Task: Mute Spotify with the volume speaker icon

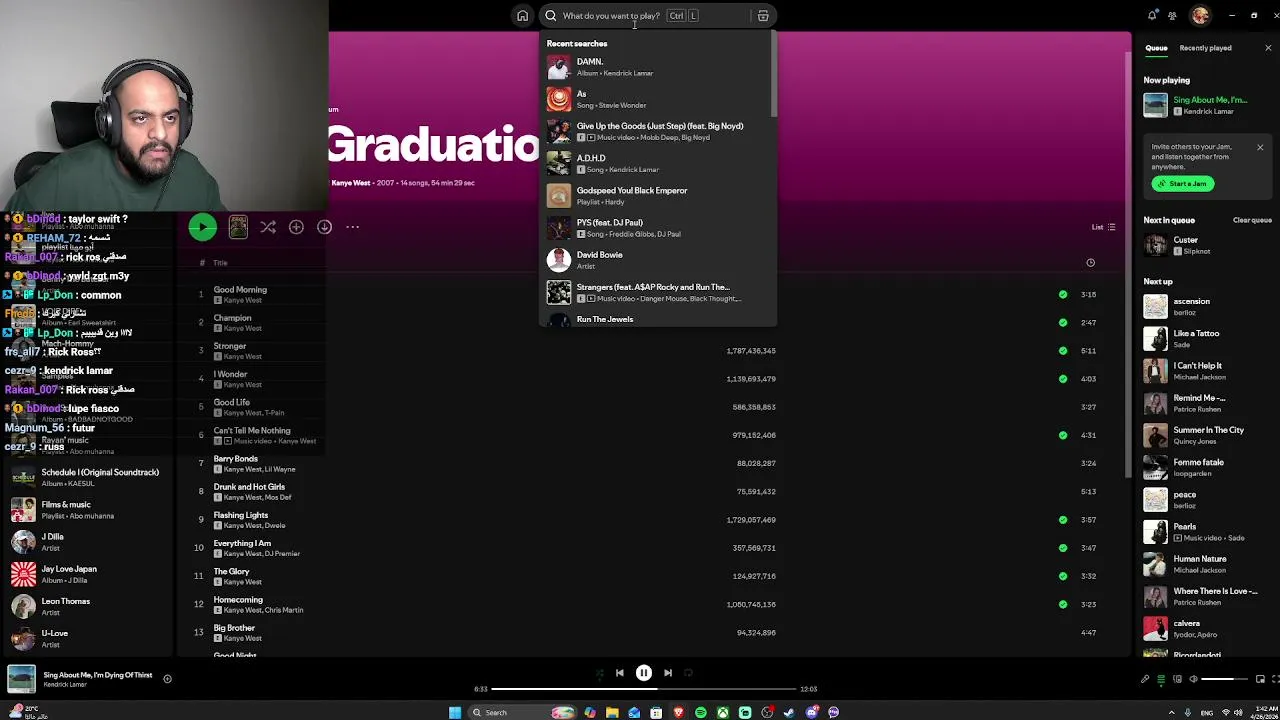Action: [x=1193, y=679]
